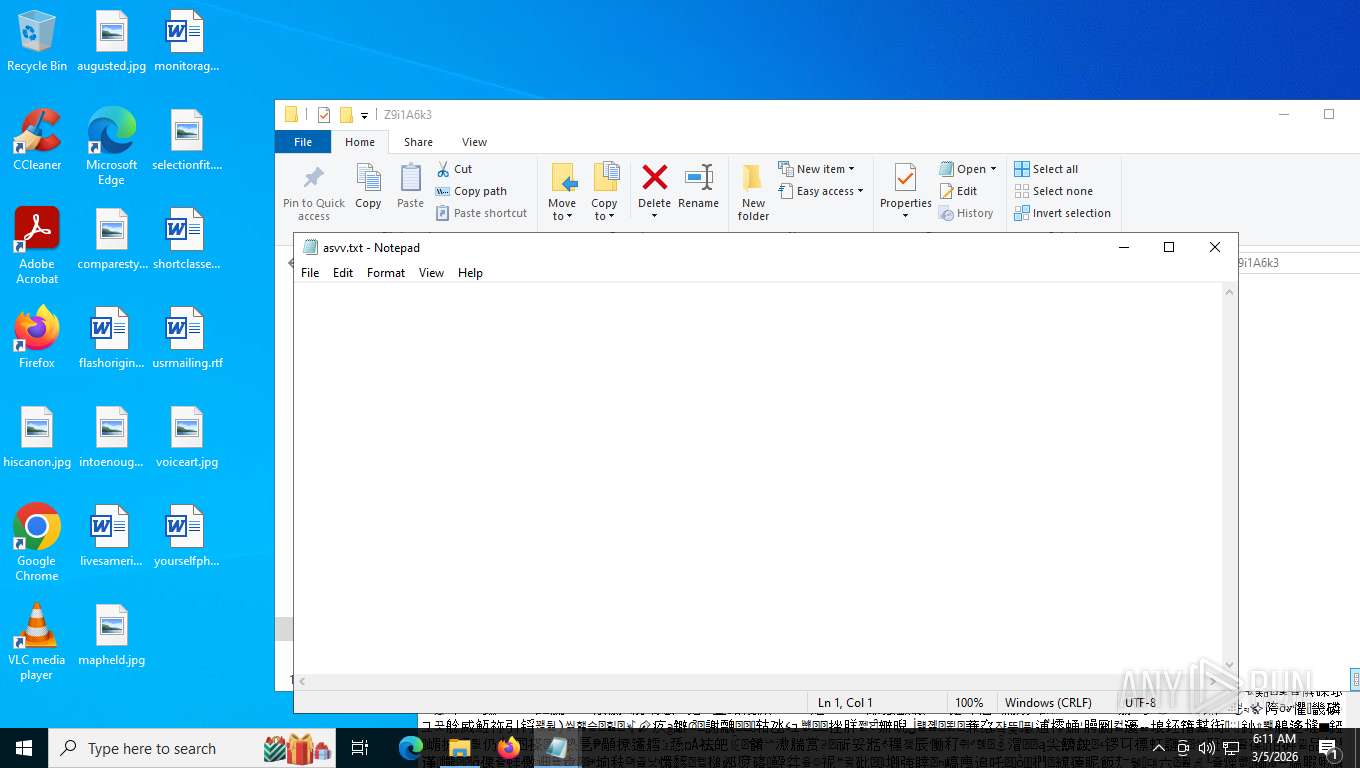Open the Quick Access Toolbar customize arrow

(365, 115)
